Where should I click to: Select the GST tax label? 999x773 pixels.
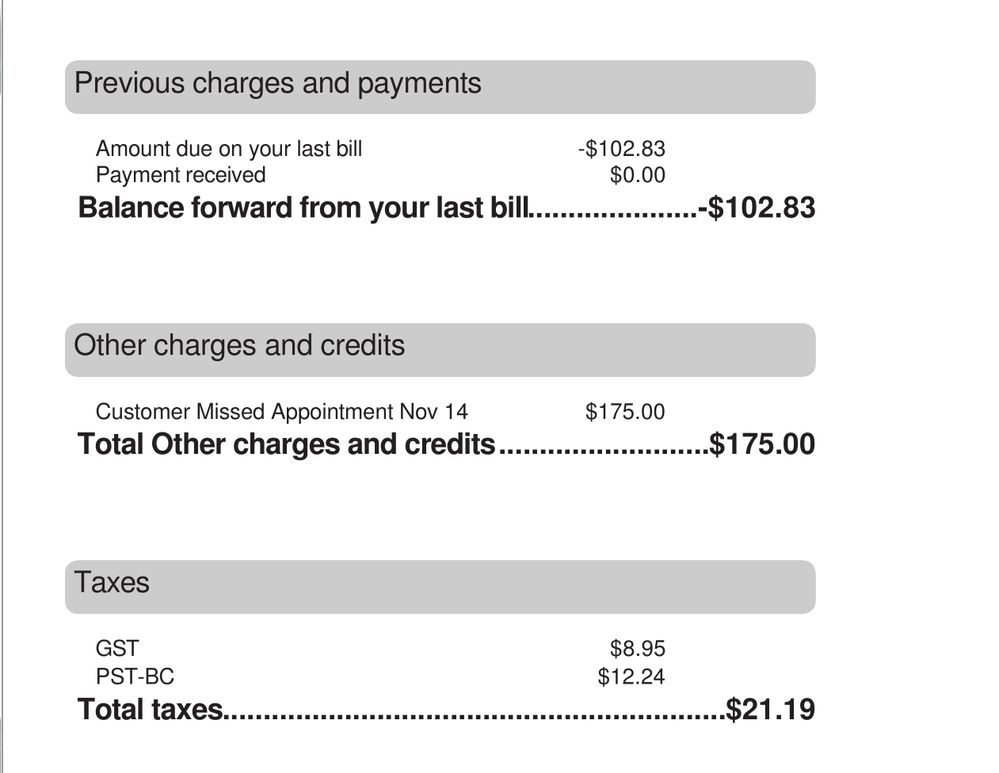[117, 649]
